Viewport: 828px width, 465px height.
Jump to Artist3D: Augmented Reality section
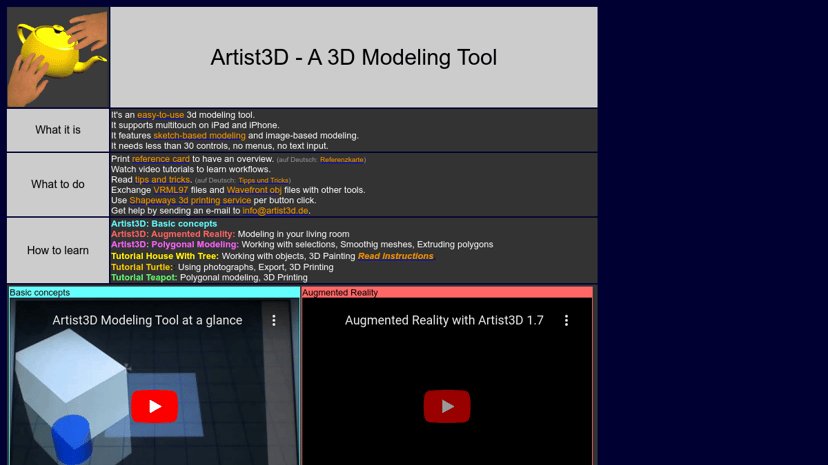pos(173,234)
